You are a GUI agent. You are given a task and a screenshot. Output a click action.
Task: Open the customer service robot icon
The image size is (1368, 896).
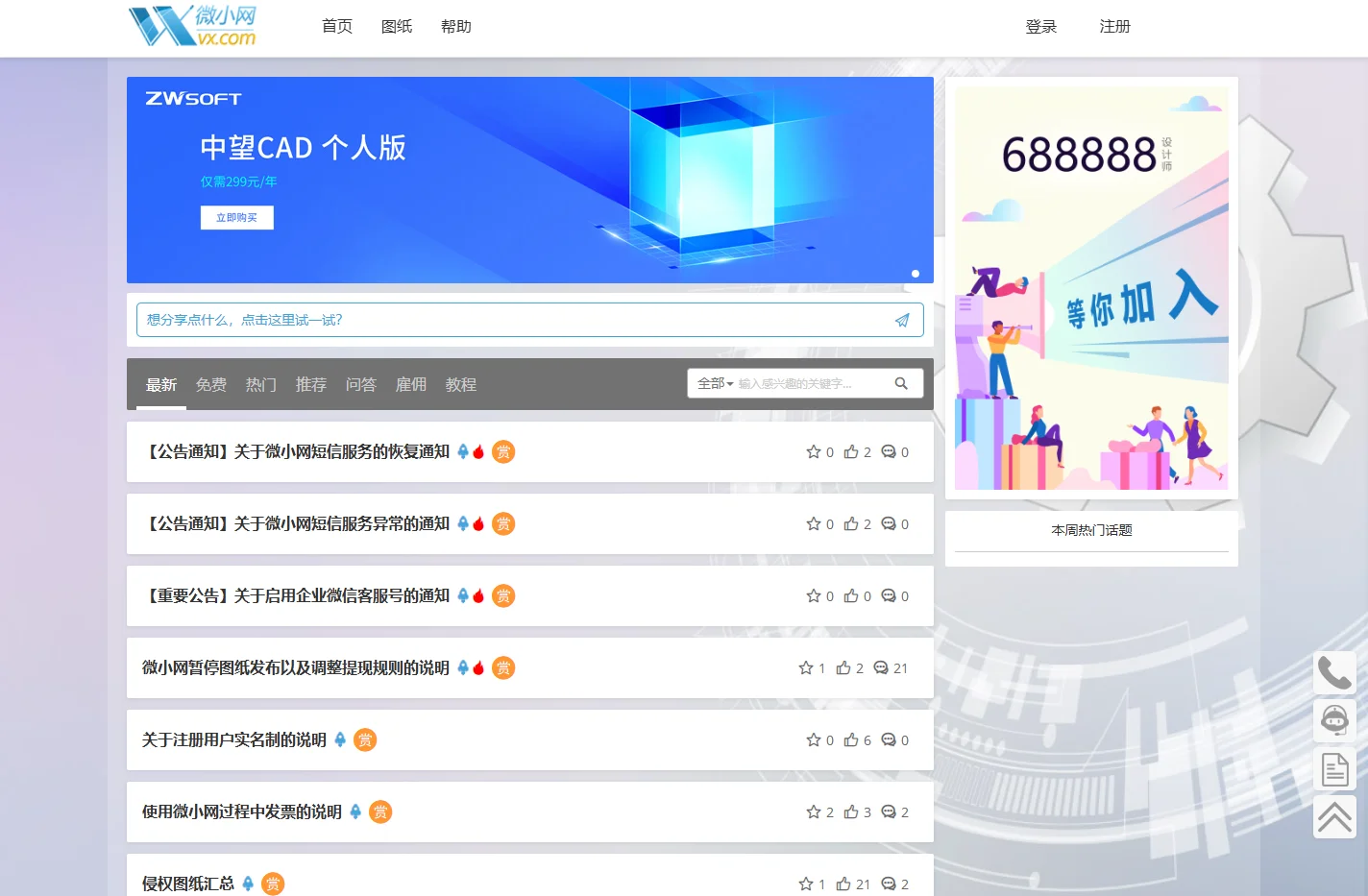pyautogui.click(x=1334, y=720)
